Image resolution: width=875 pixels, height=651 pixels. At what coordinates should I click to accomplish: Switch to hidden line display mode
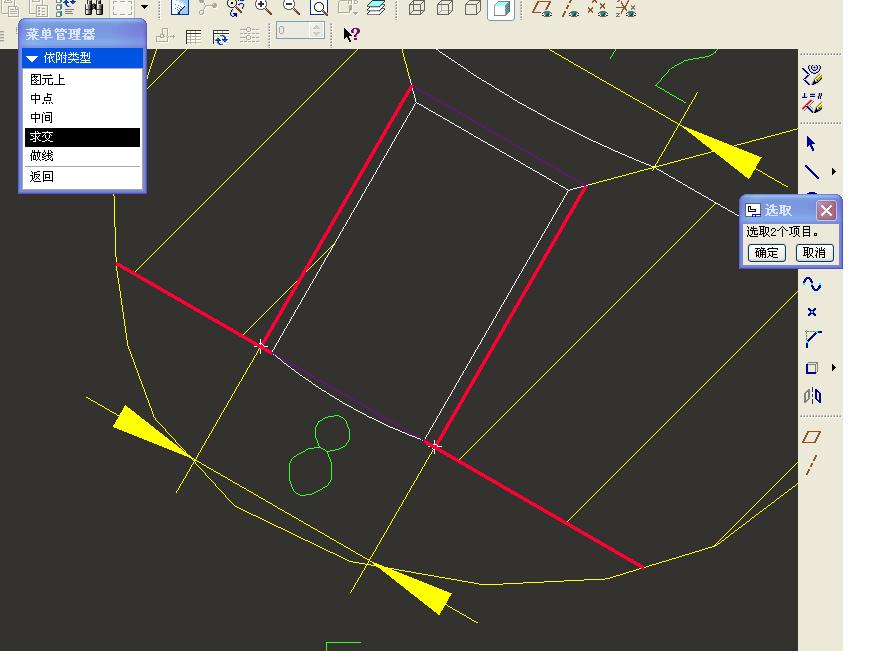point(445,8)
